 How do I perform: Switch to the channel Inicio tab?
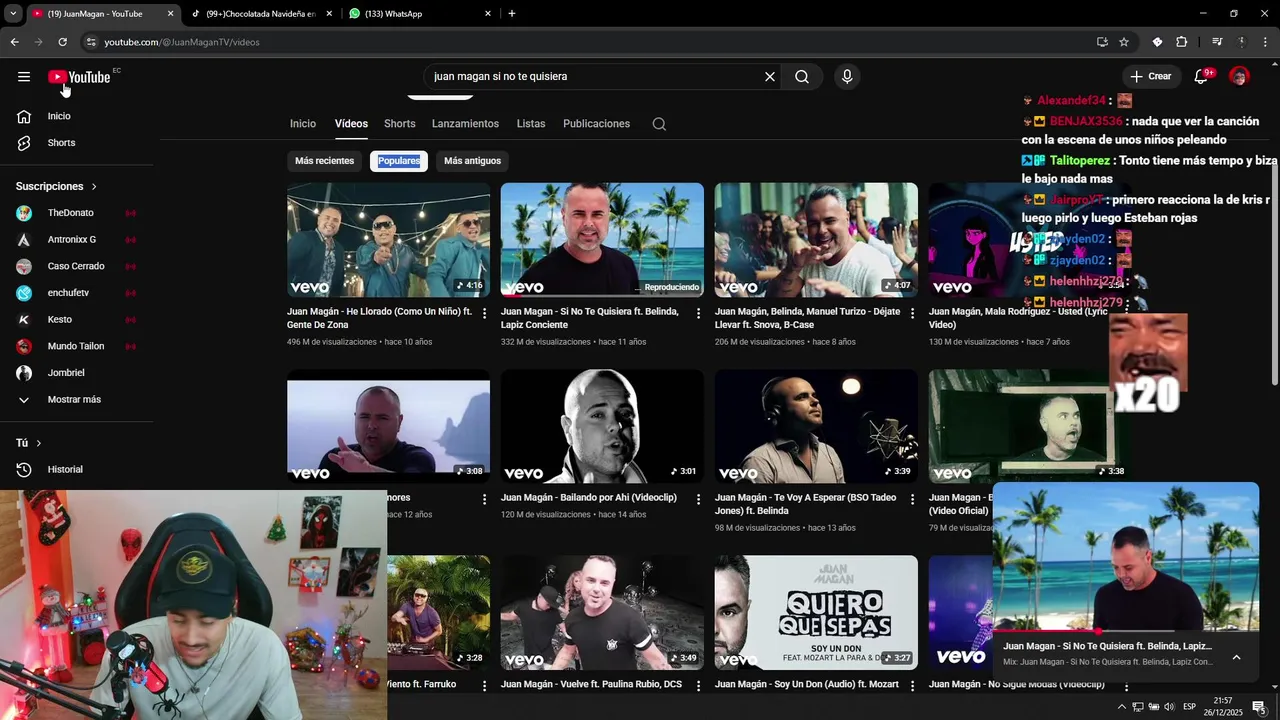click(x=303, y=124)
